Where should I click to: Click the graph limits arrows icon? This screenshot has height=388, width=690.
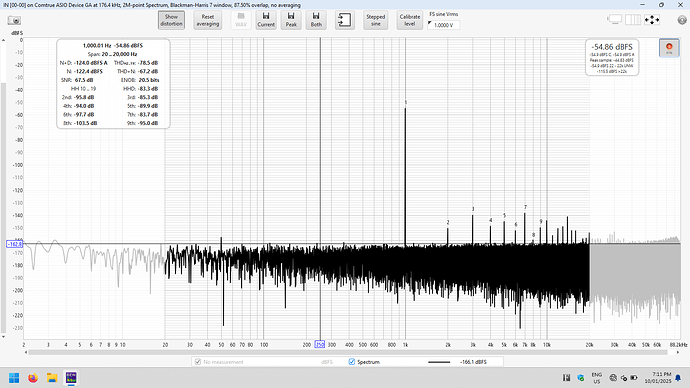652,20
